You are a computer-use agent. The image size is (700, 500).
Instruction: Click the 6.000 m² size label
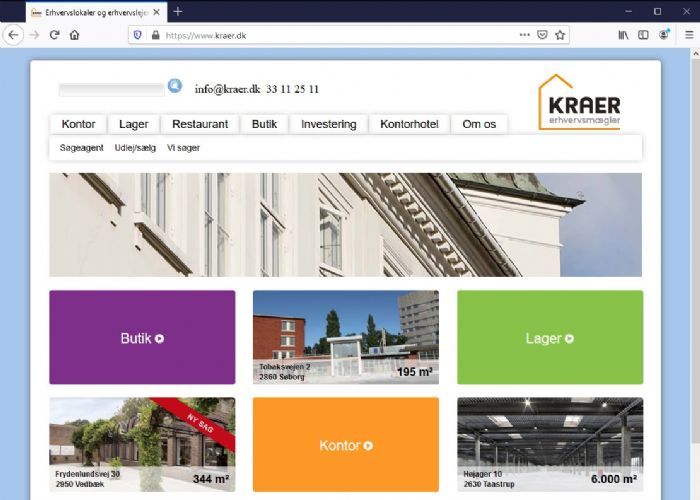tap(613, 479)
